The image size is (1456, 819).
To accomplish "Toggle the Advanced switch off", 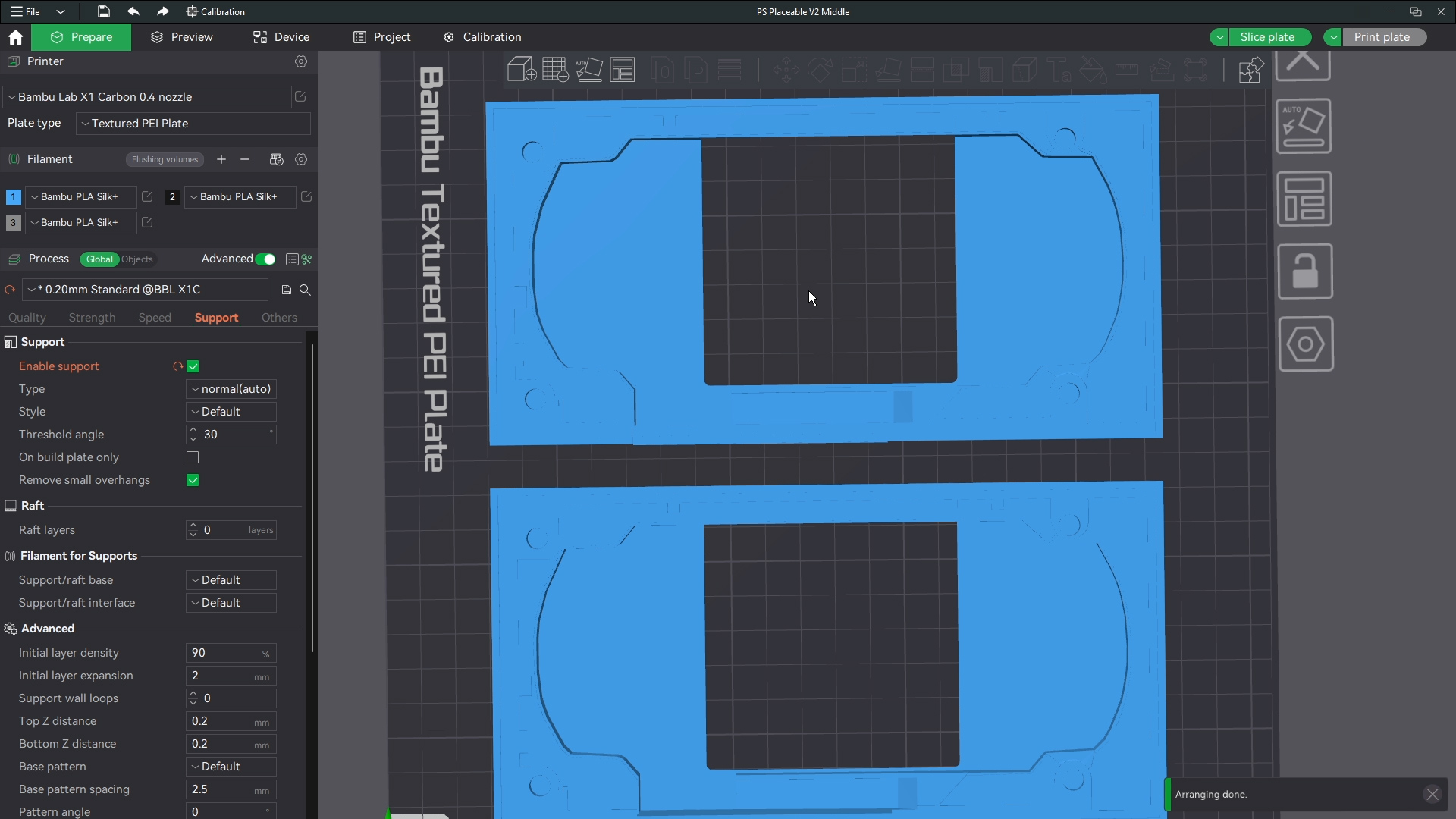I will coord(265,259).
